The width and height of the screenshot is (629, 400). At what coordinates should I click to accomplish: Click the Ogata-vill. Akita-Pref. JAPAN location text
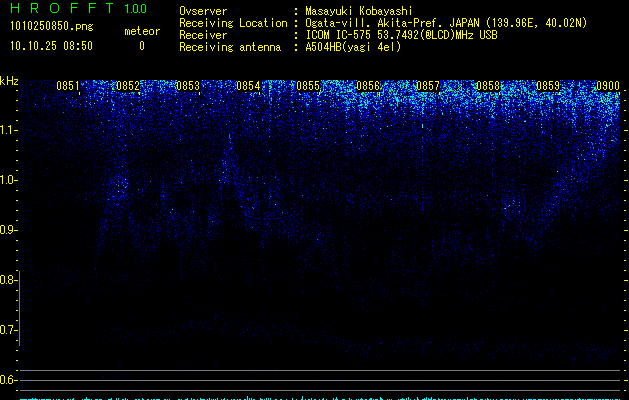click(x=446, y=23)
